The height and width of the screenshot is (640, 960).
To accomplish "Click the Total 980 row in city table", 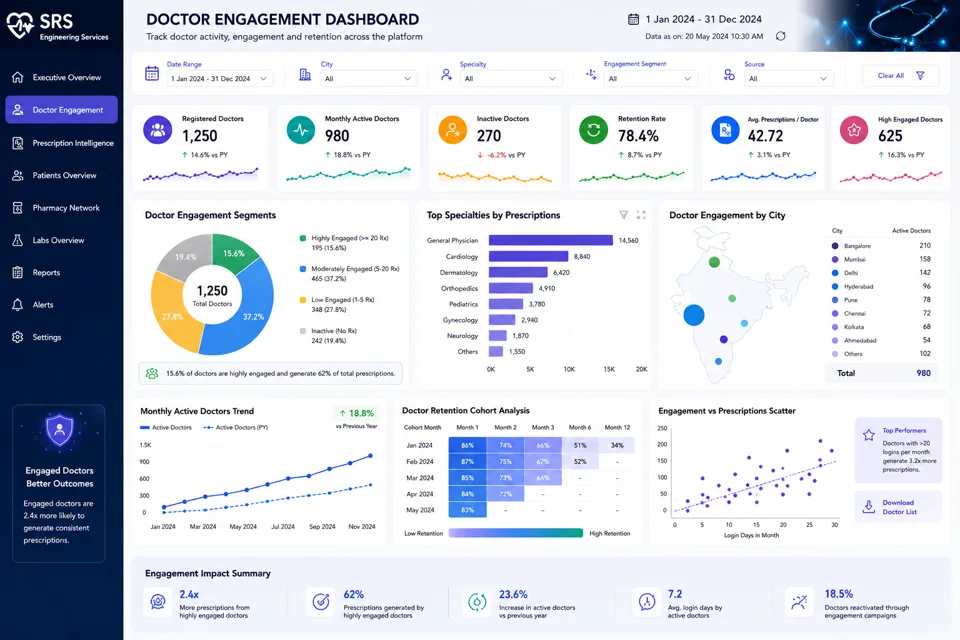I will click(882, 373).
